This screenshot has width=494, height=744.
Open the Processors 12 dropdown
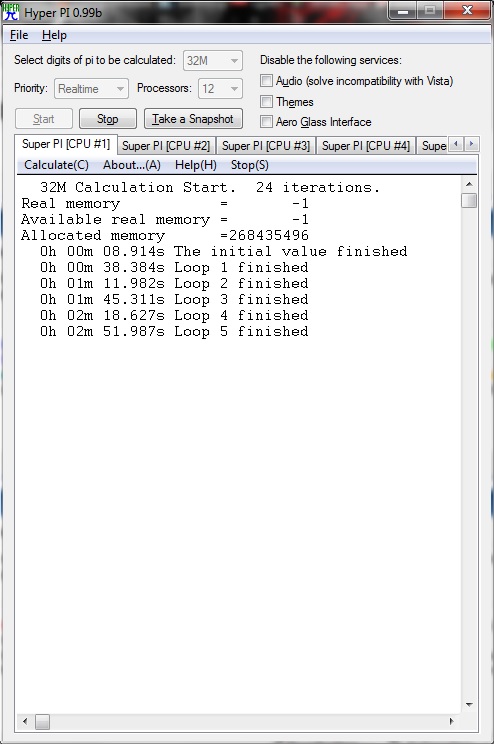click(x=220, y=89)
